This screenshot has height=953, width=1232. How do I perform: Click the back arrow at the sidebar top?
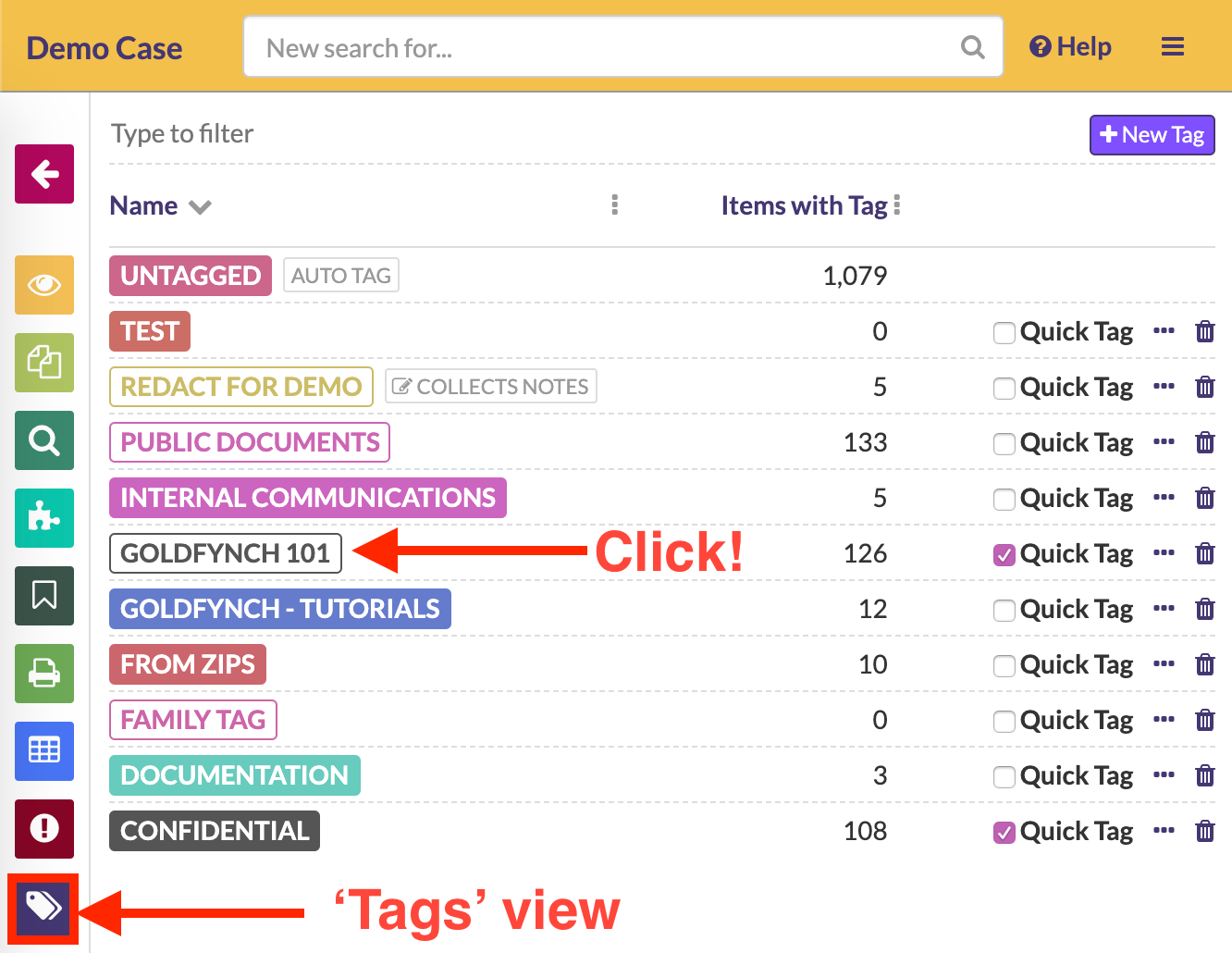coord(43,174)
